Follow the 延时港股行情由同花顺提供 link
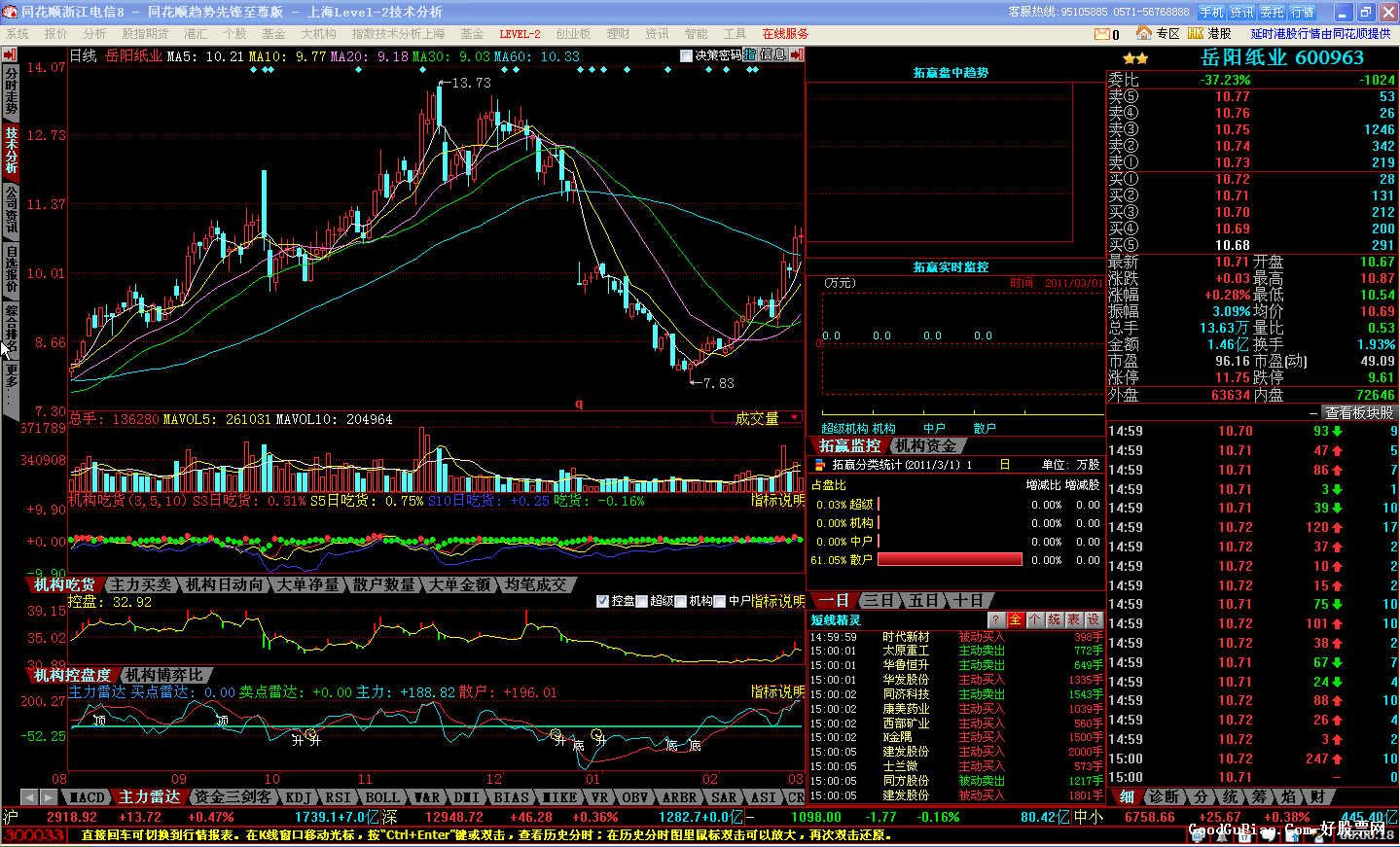The image size is (1400, 847). 1320,34
